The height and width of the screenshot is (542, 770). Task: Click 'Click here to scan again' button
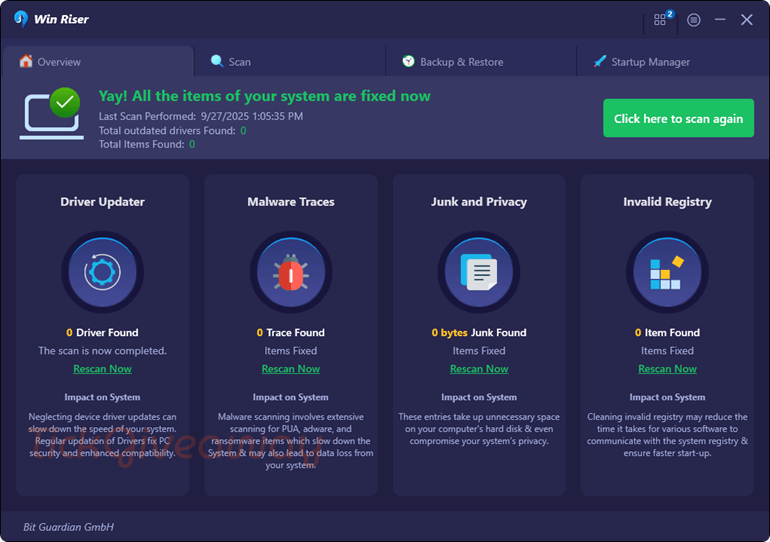point(678,118)
